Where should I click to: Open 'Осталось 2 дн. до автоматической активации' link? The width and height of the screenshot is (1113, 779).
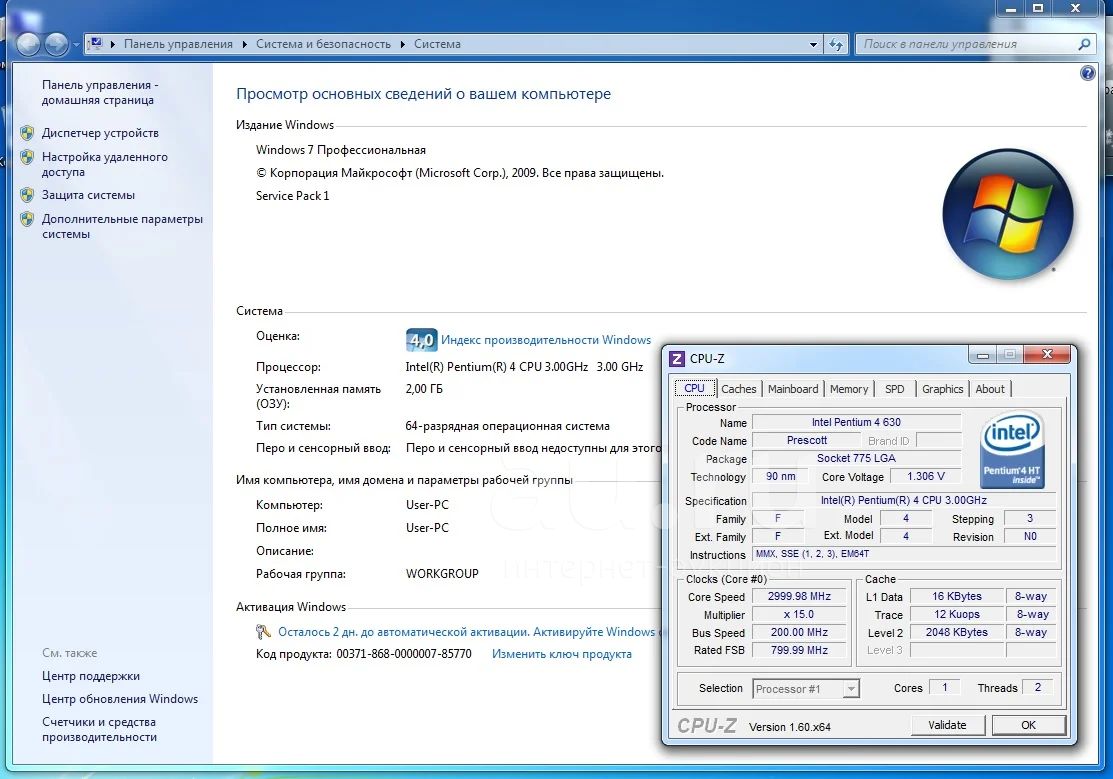pyautogui.click(x=468, y=632)
